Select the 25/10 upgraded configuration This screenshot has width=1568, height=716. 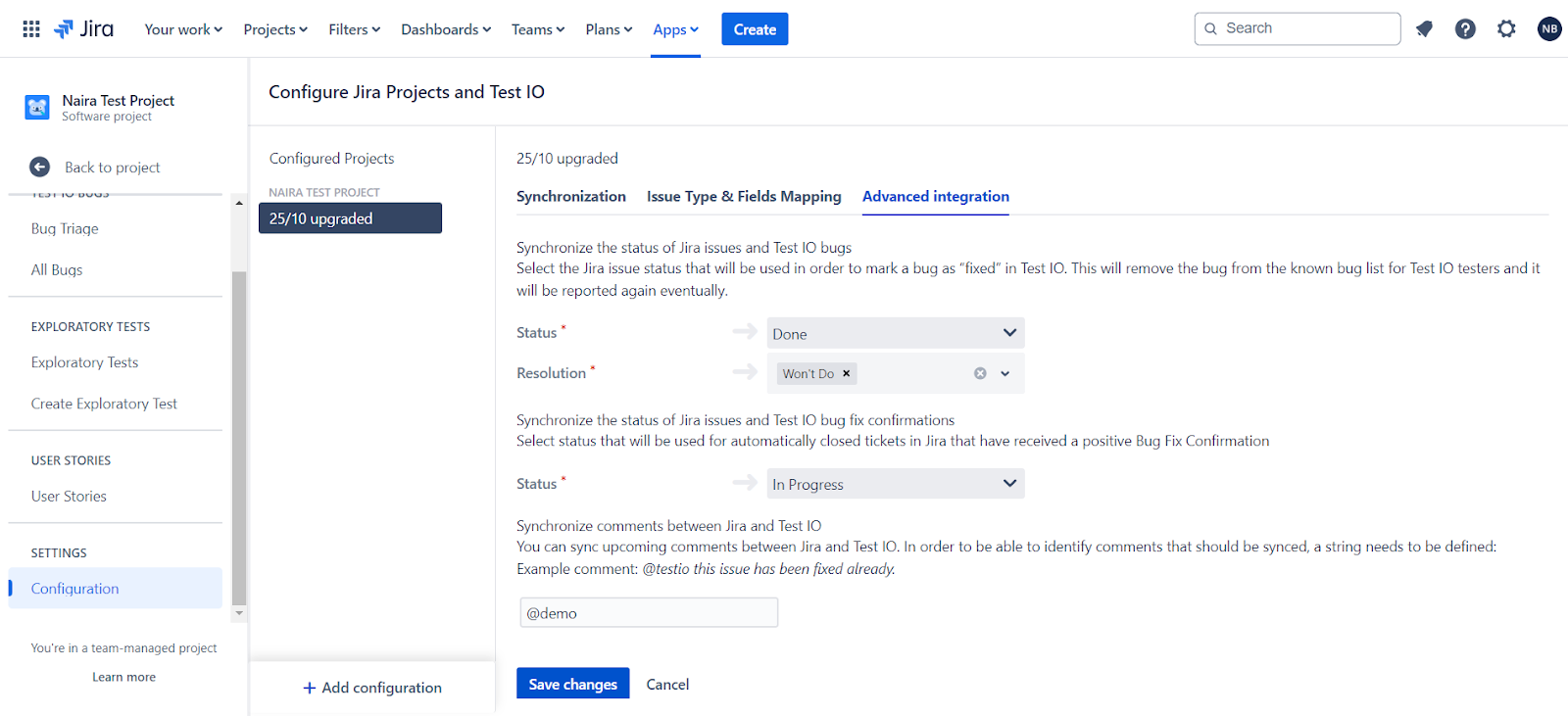tap(350, 218)
